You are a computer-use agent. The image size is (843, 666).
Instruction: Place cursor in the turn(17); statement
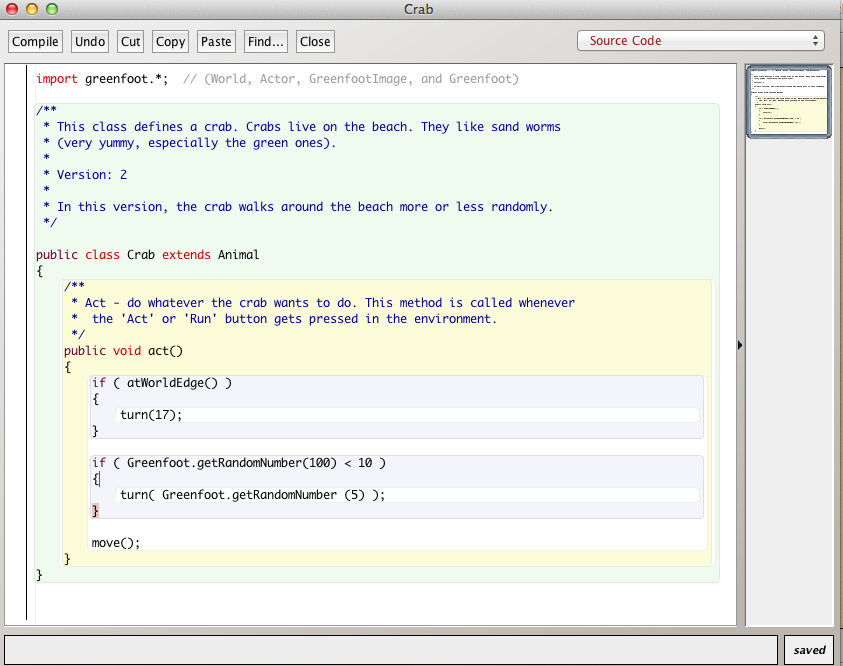coord(151,415)
